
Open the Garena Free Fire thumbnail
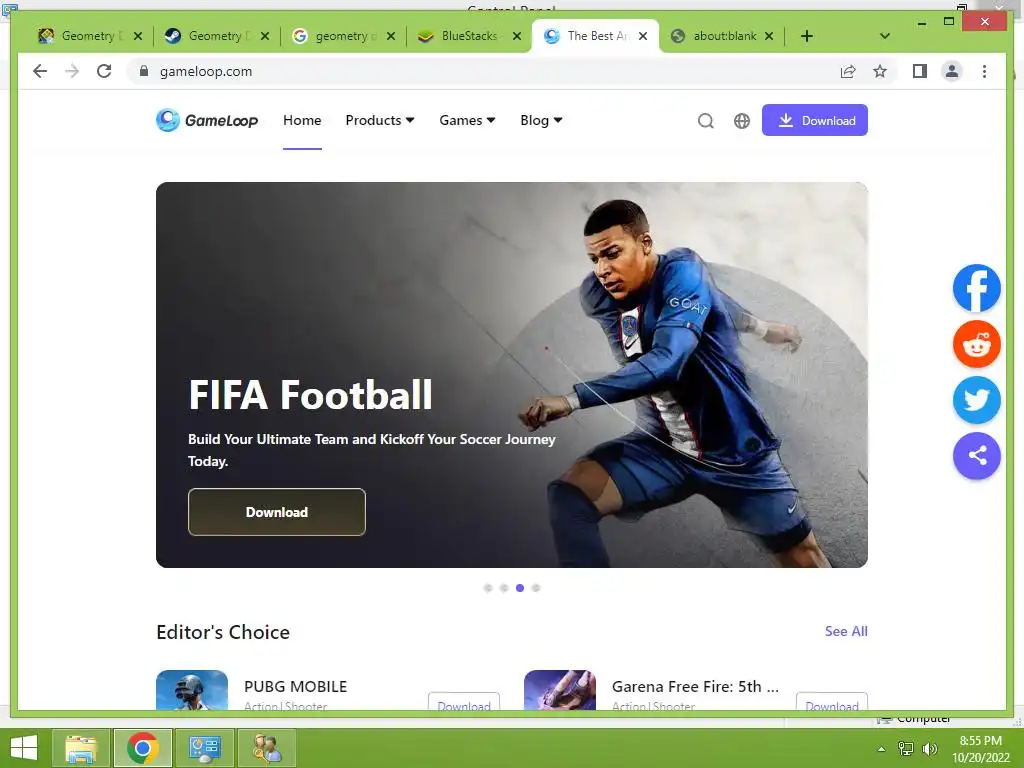pyautogui.click(x=560, y=690)
